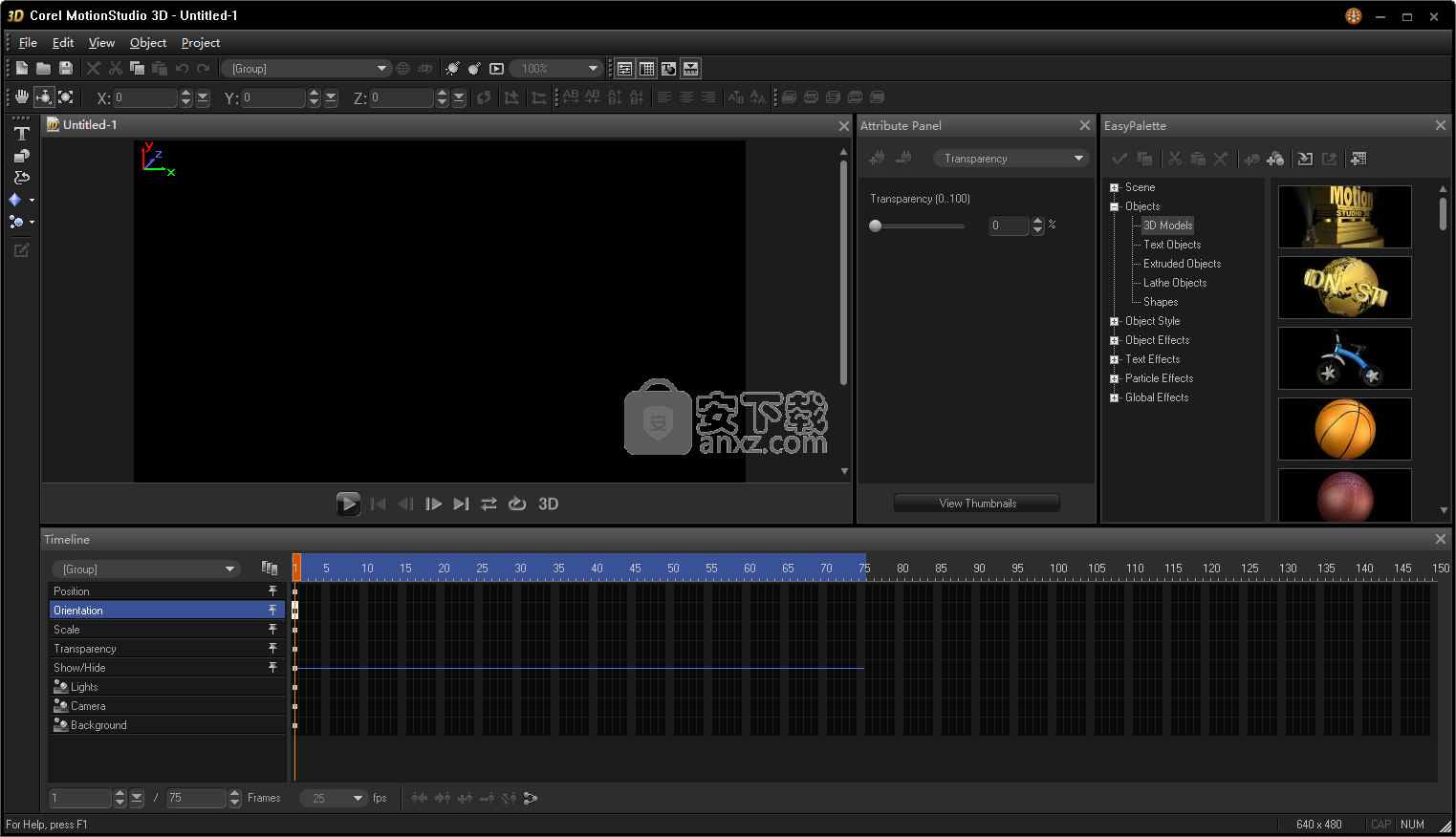Click frame 50 on timeline ruler
The image size is (1456, 837).
[x=673, y=569]
